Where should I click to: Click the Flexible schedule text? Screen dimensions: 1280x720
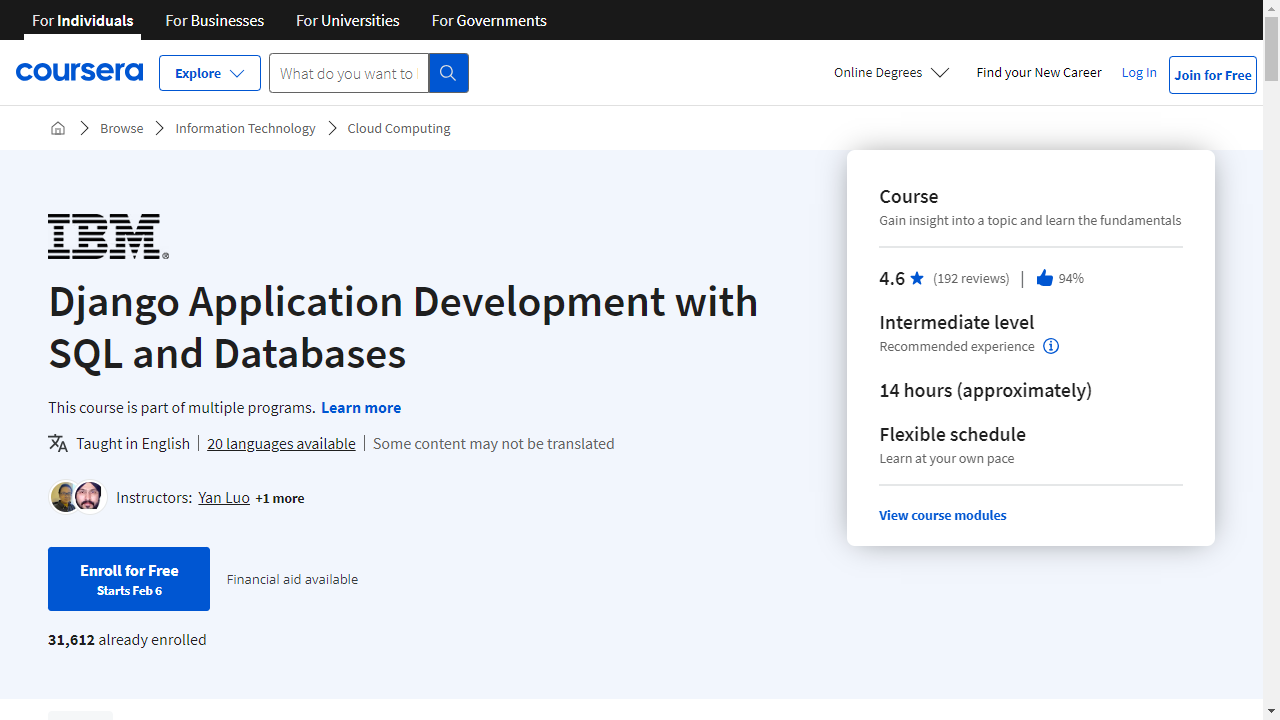[953, 434]
